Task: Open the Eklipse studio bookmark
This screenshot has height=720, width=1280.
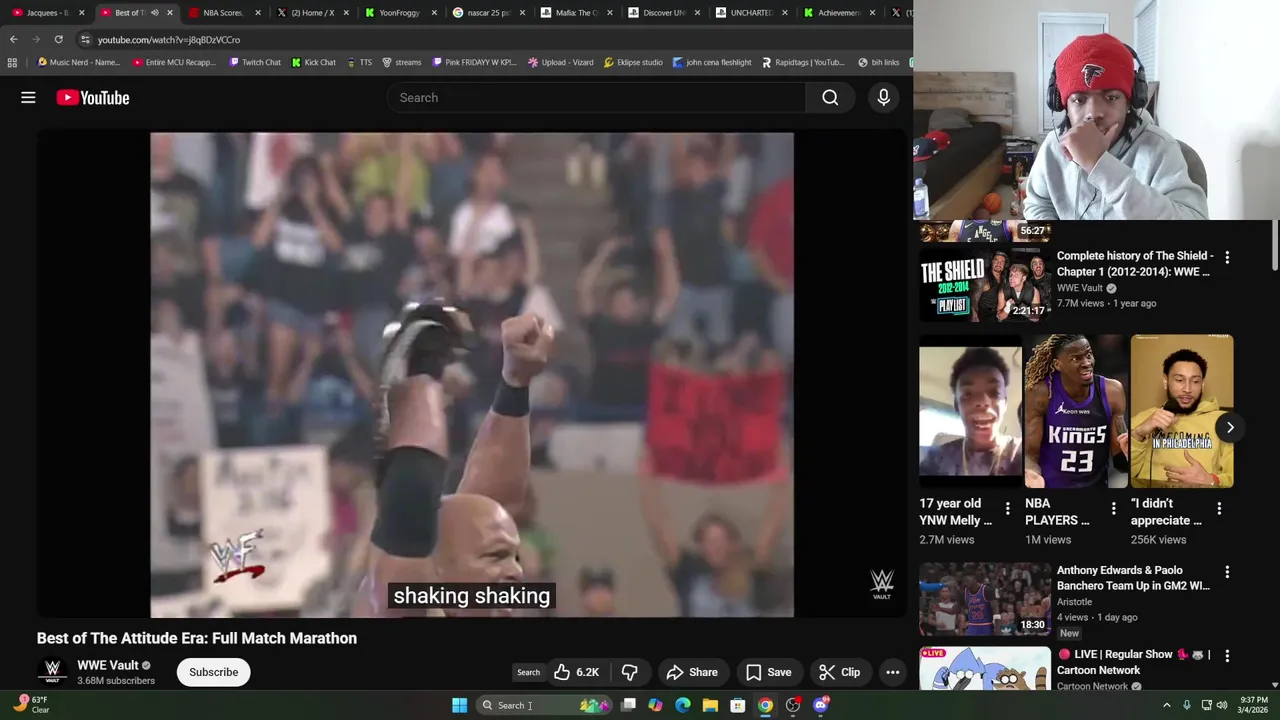Action: pyautogui.click(x=633, y=62)
